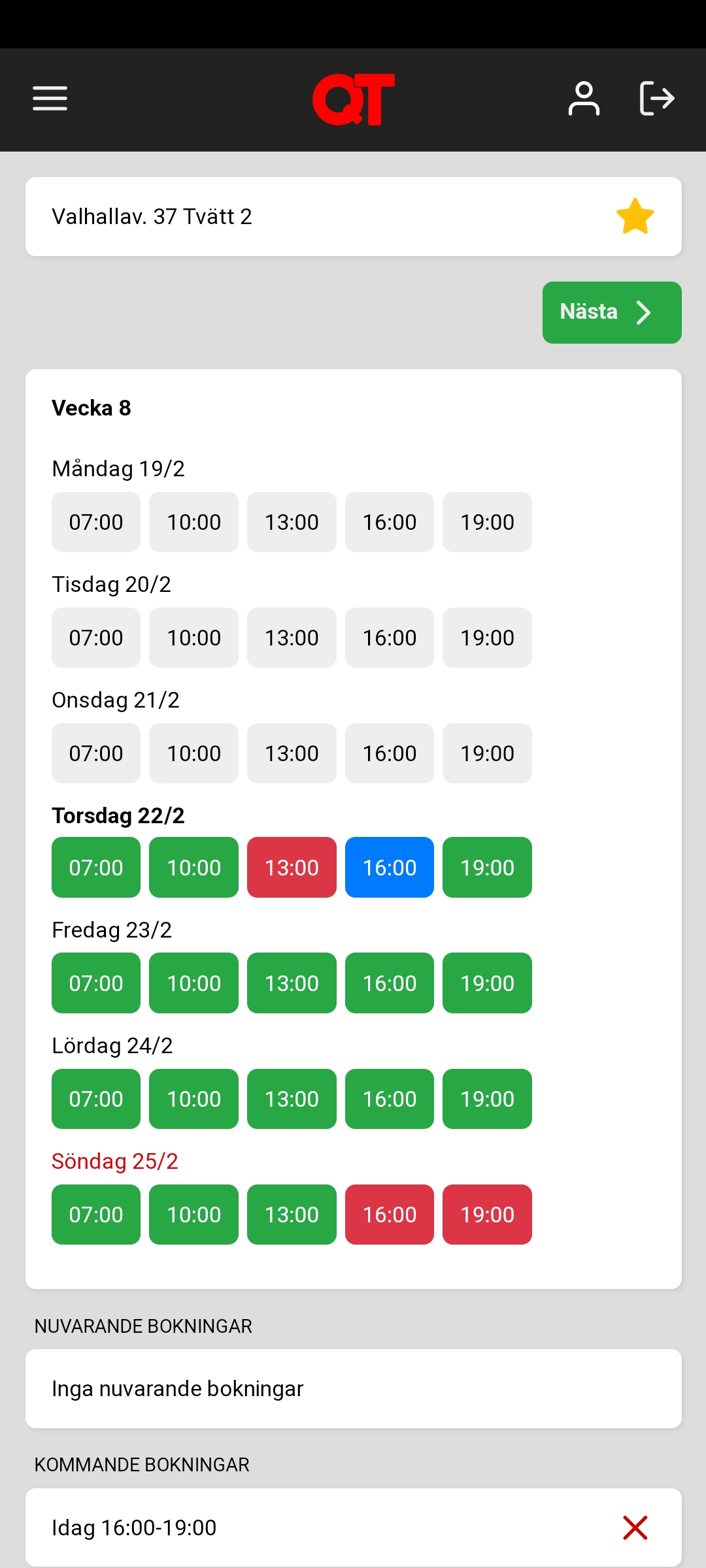Image resolution: width=706 pixels, height=1568 pixels.
Task: Tap the QT logo
Action: [x=353, y=99]
